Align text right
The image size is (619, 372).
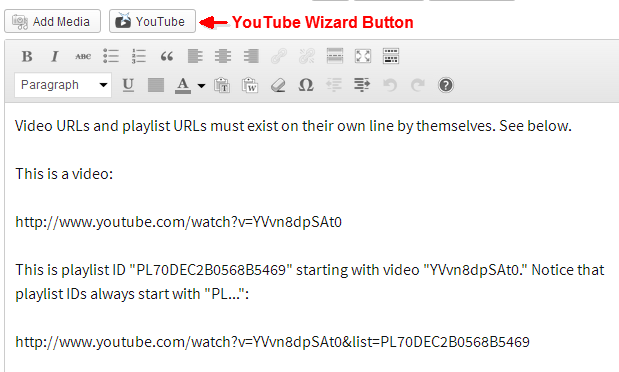251,56
